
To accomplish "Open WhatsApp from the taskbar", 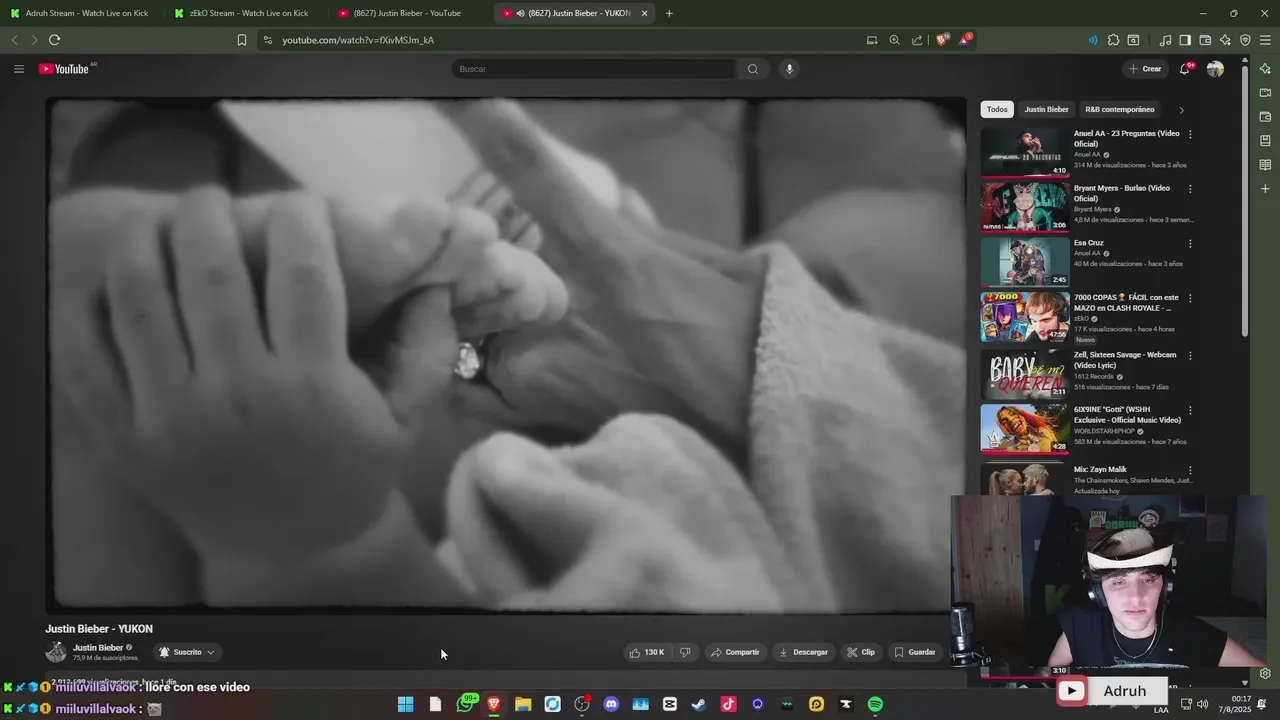I will pos(465,704).
